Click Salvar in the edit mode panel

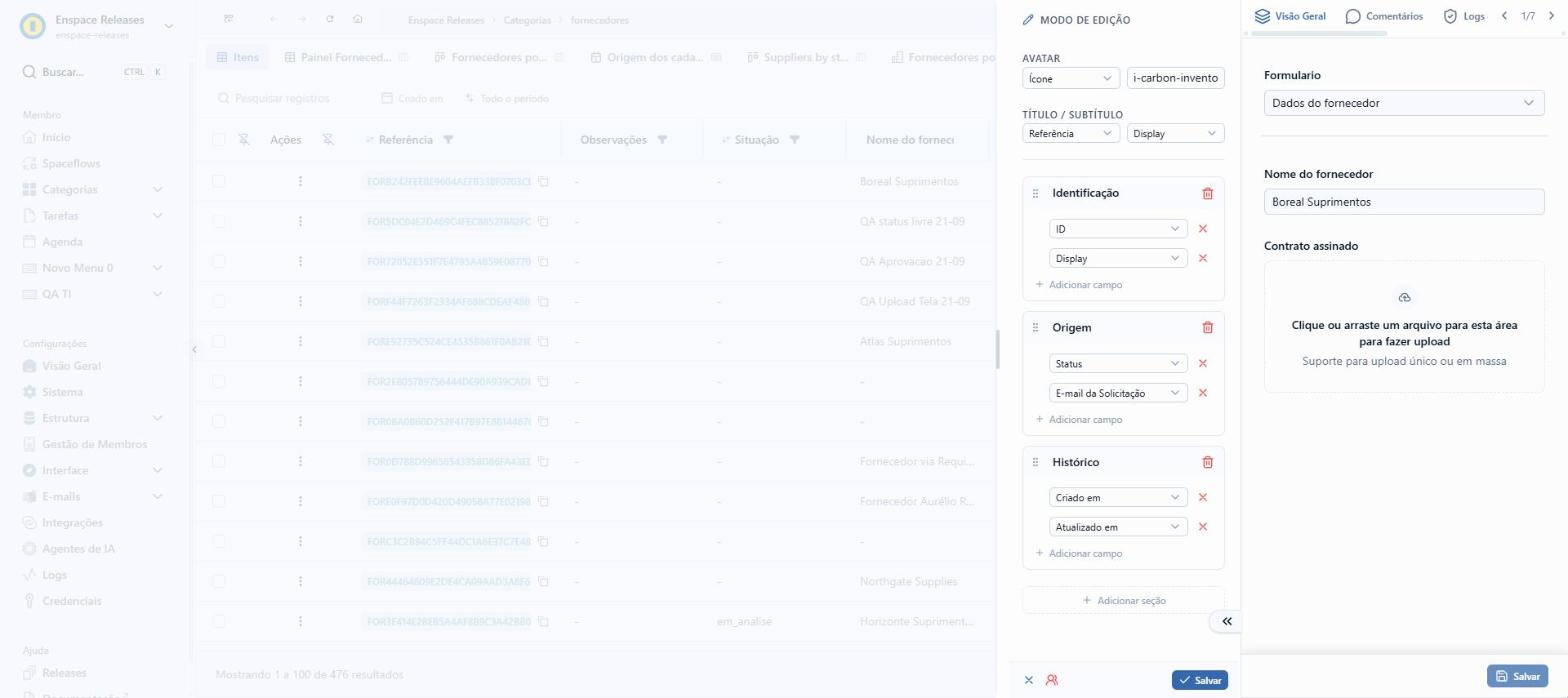(1199, 680)
